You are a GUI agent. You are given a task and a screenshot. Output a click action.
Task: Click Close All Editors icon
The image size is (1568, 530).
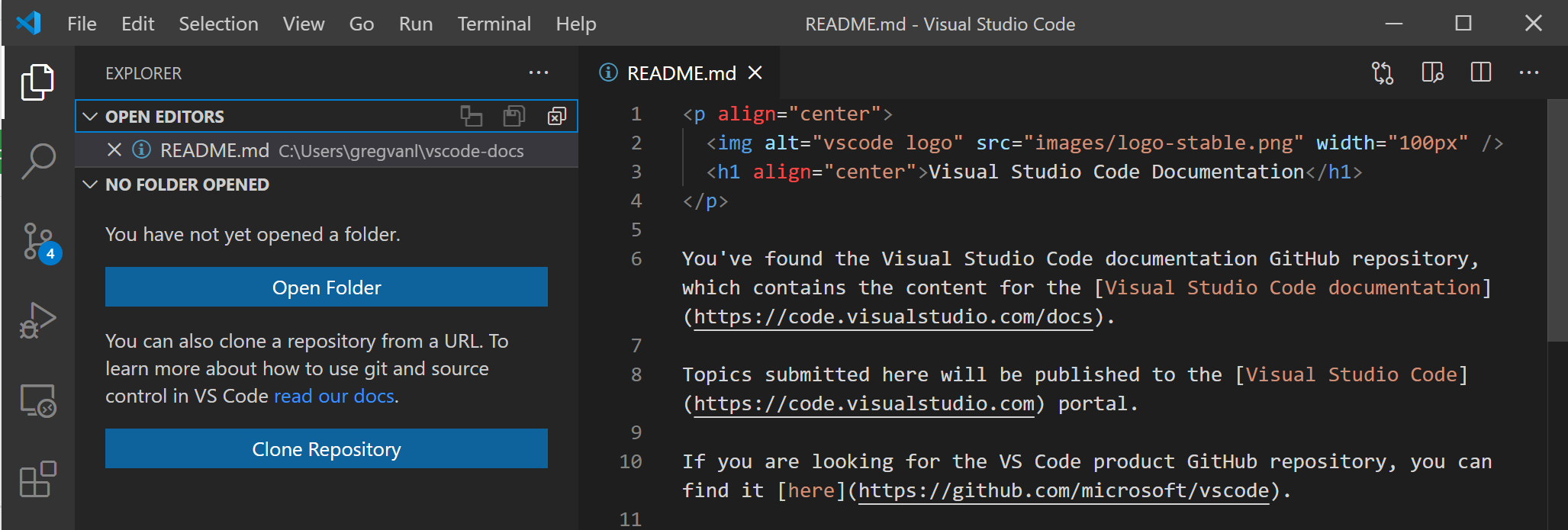[557, 116]
